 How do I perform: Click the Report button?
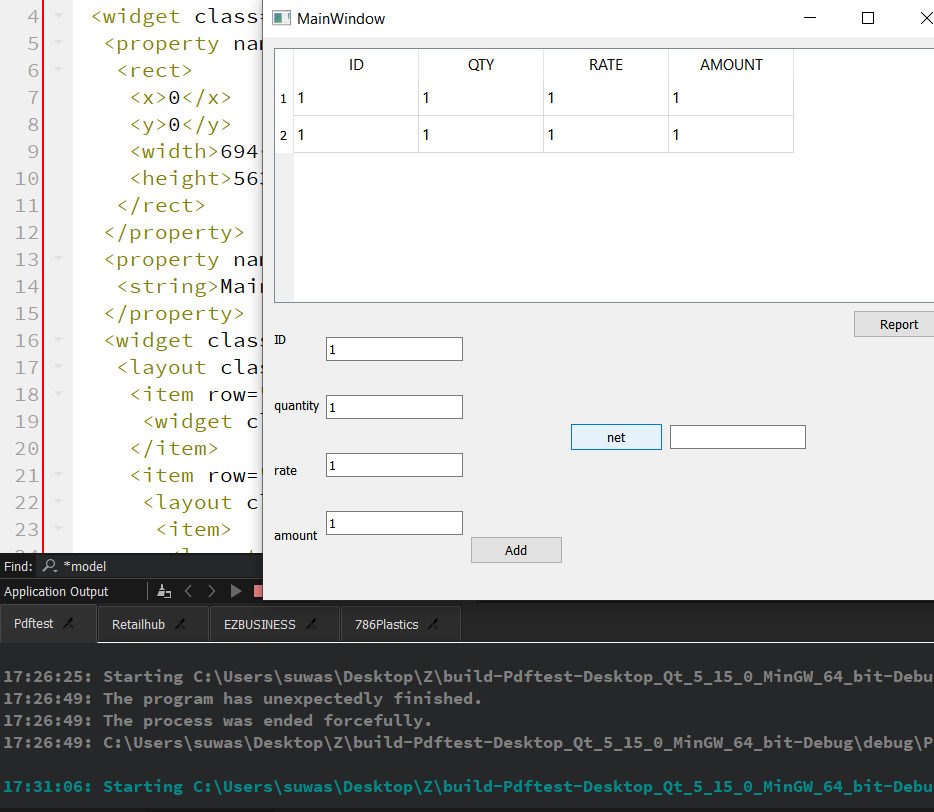point(897,324)
